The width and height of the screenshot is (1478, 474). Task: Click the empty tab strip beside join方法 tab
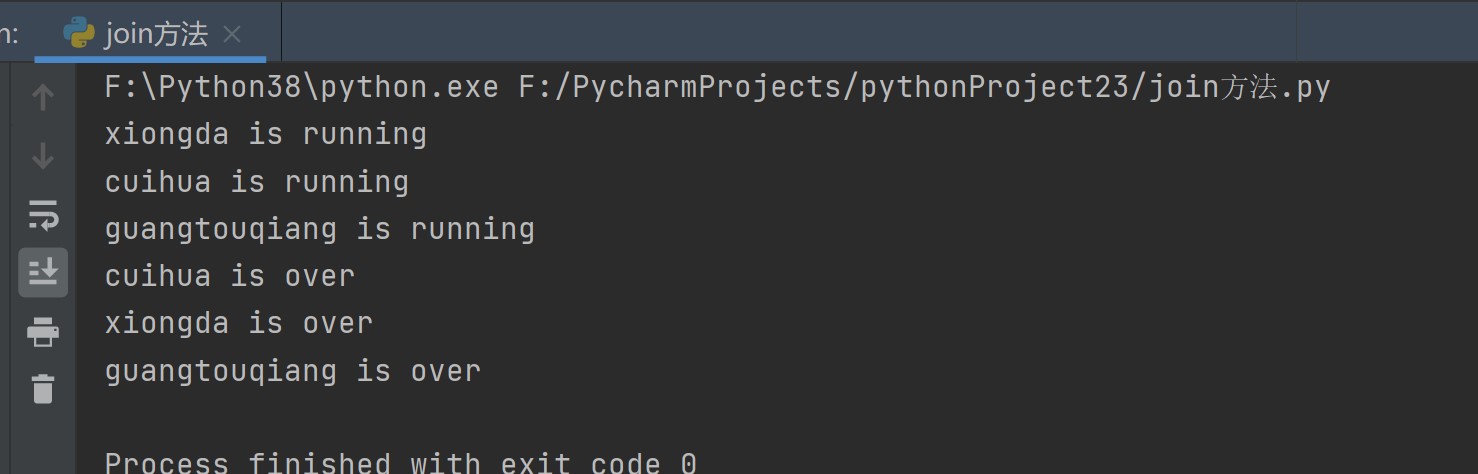pos(780,34)
